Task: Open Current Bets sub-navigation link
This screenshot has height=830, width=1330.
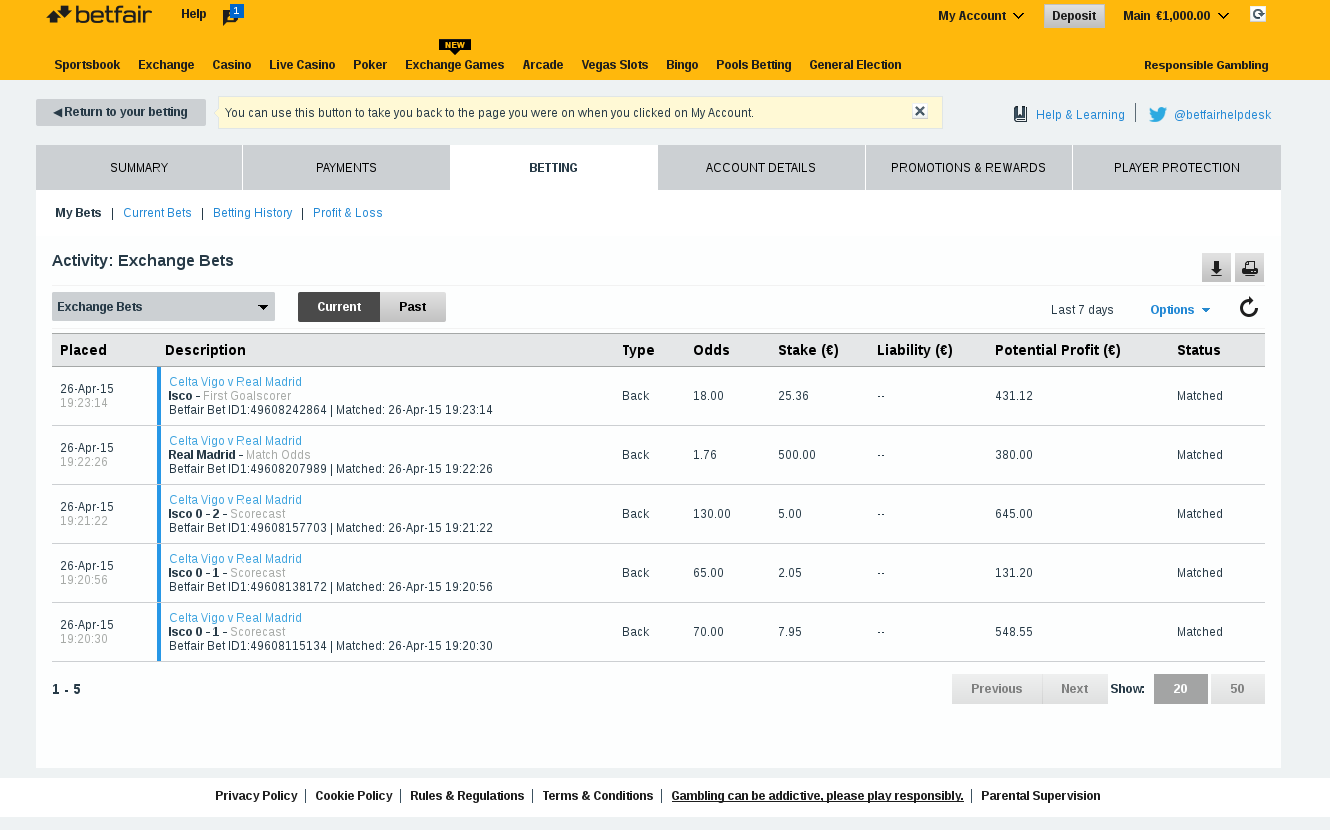Action: 157,213
